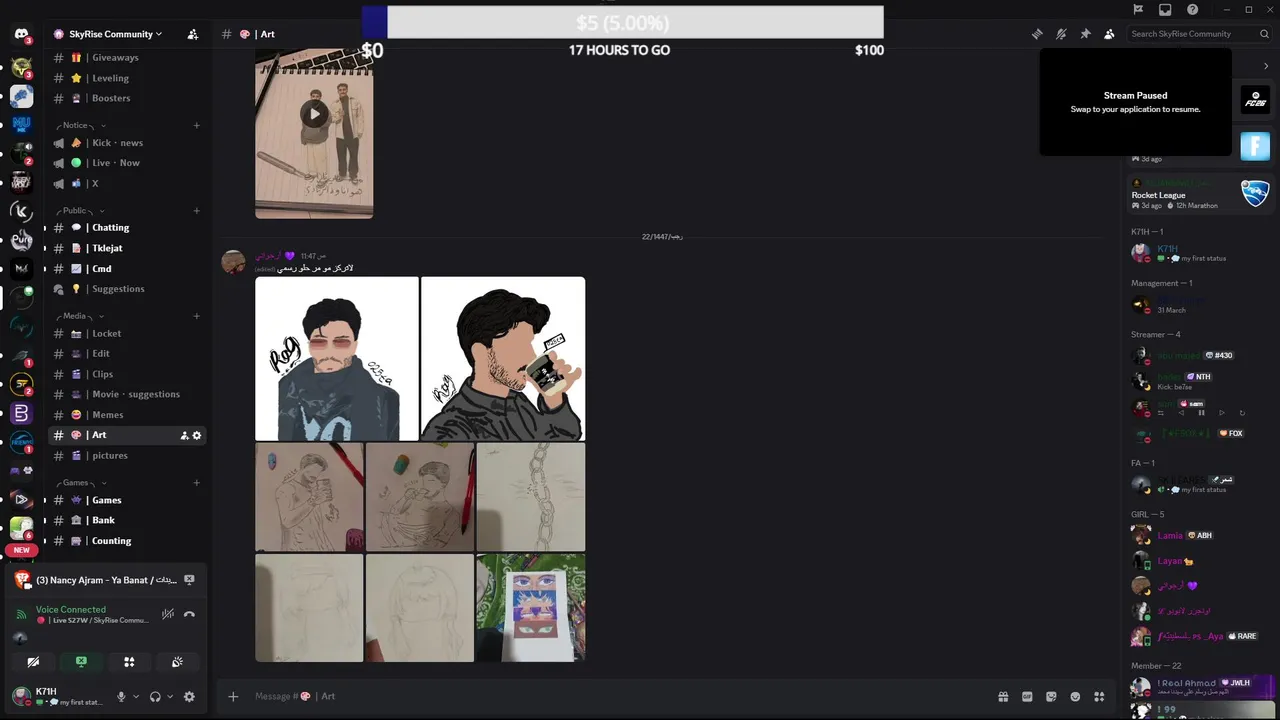Viewport: 1280px width, 720px height.
Task: Open the blue hoodie portrait artwork
Action: click(x=337, y=359)
